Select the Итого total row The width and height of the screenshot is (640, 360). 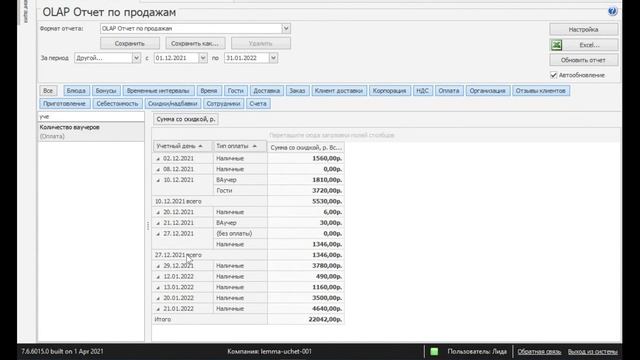pyautogui.click(x=210, y=320)
